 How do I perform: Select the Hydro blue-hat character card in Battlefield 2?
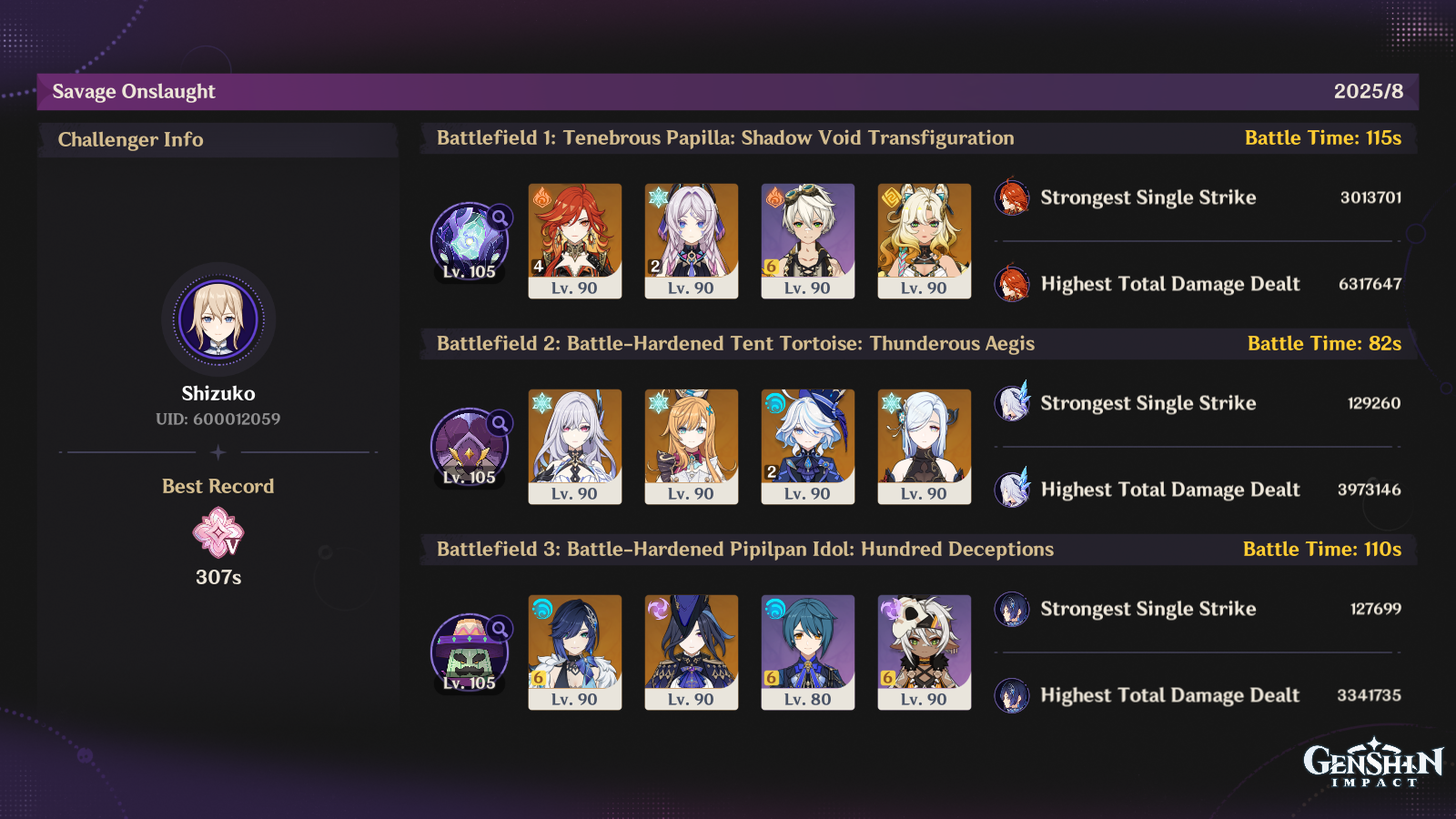pyautogui.click(x=808, y=447)
